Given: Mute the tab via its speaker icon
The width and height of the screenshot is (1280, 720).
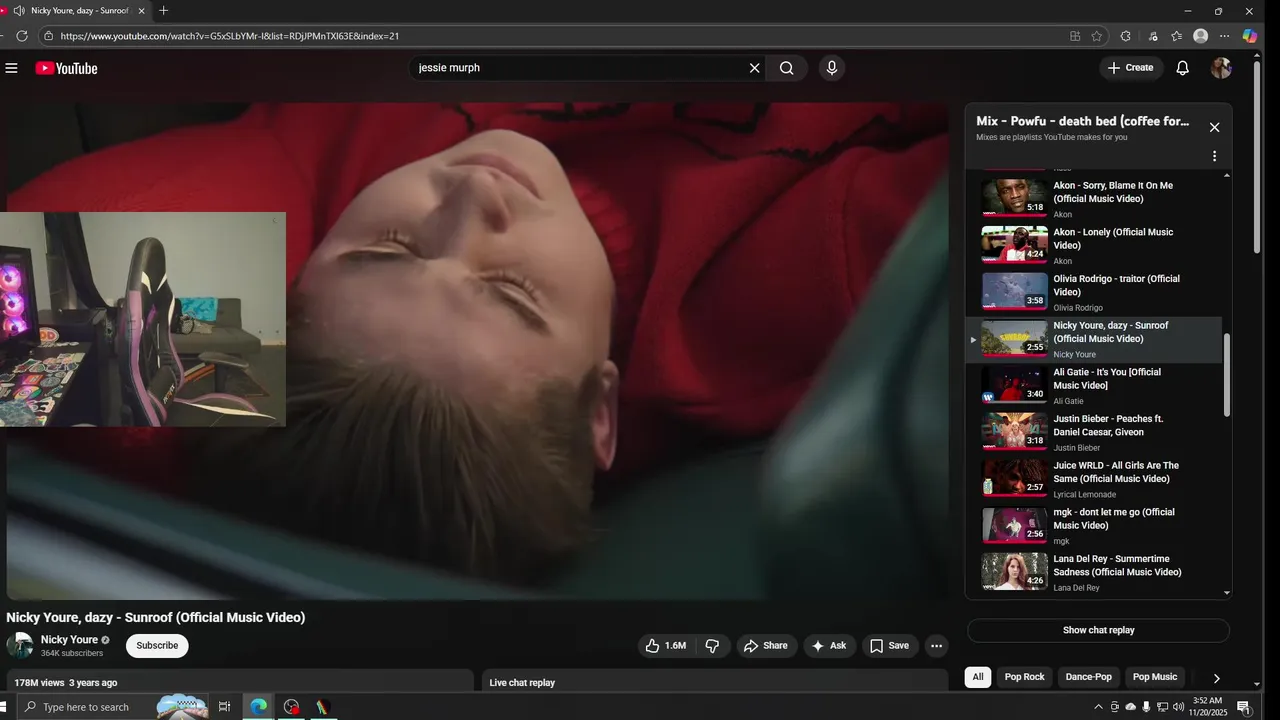Looking at the screenshot, I should pos(19,11).
